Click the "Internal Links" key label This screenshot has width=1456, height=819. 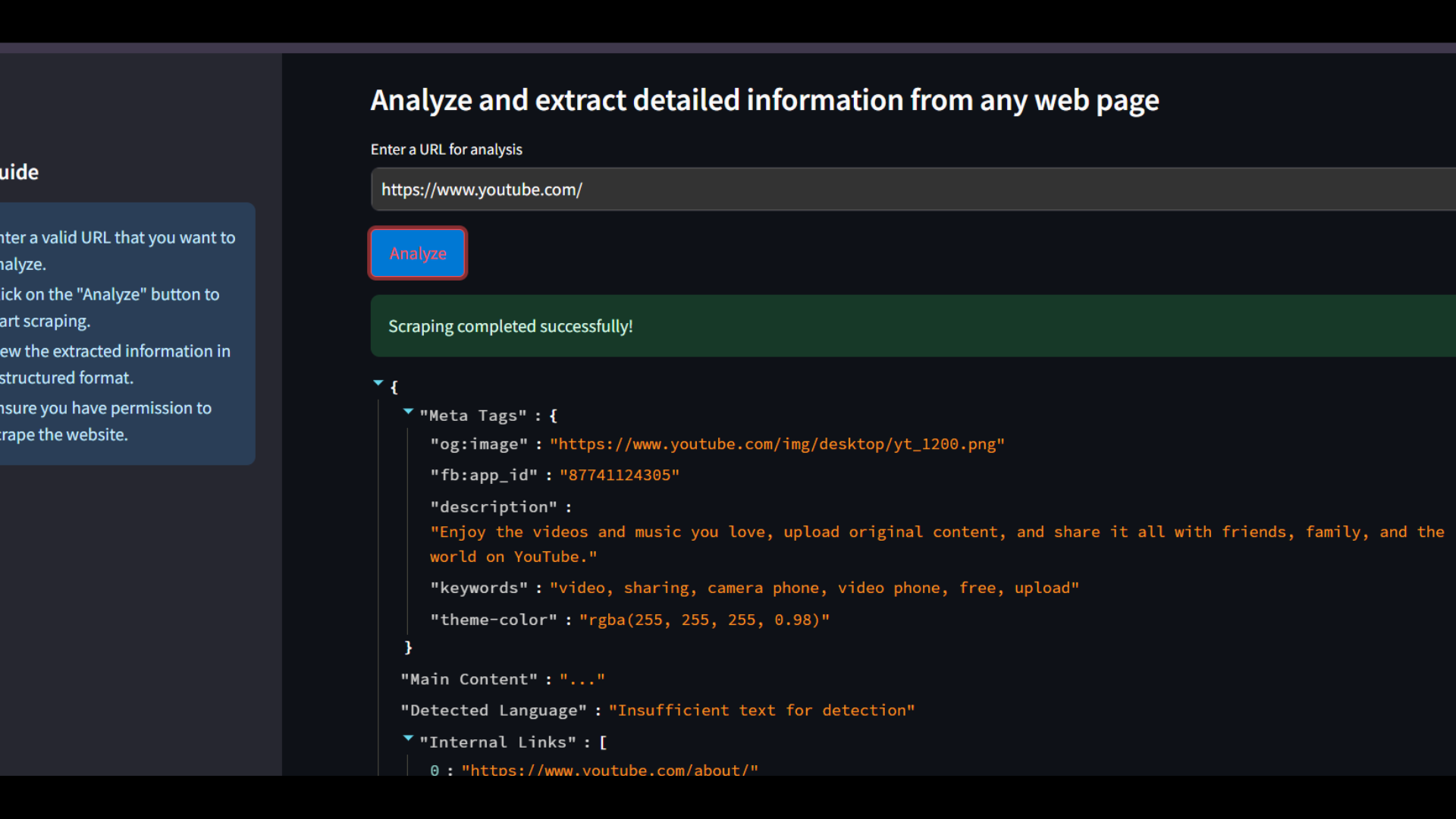(x=498, y=742)
